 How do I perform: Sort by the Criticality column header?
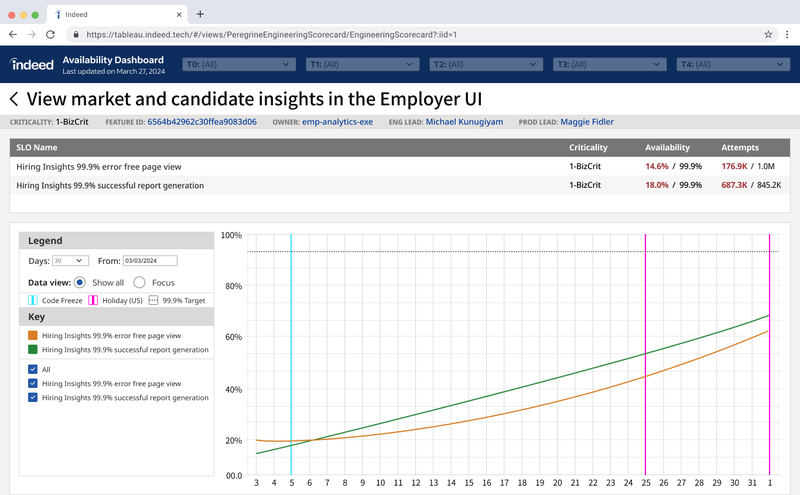click(588, 147)
